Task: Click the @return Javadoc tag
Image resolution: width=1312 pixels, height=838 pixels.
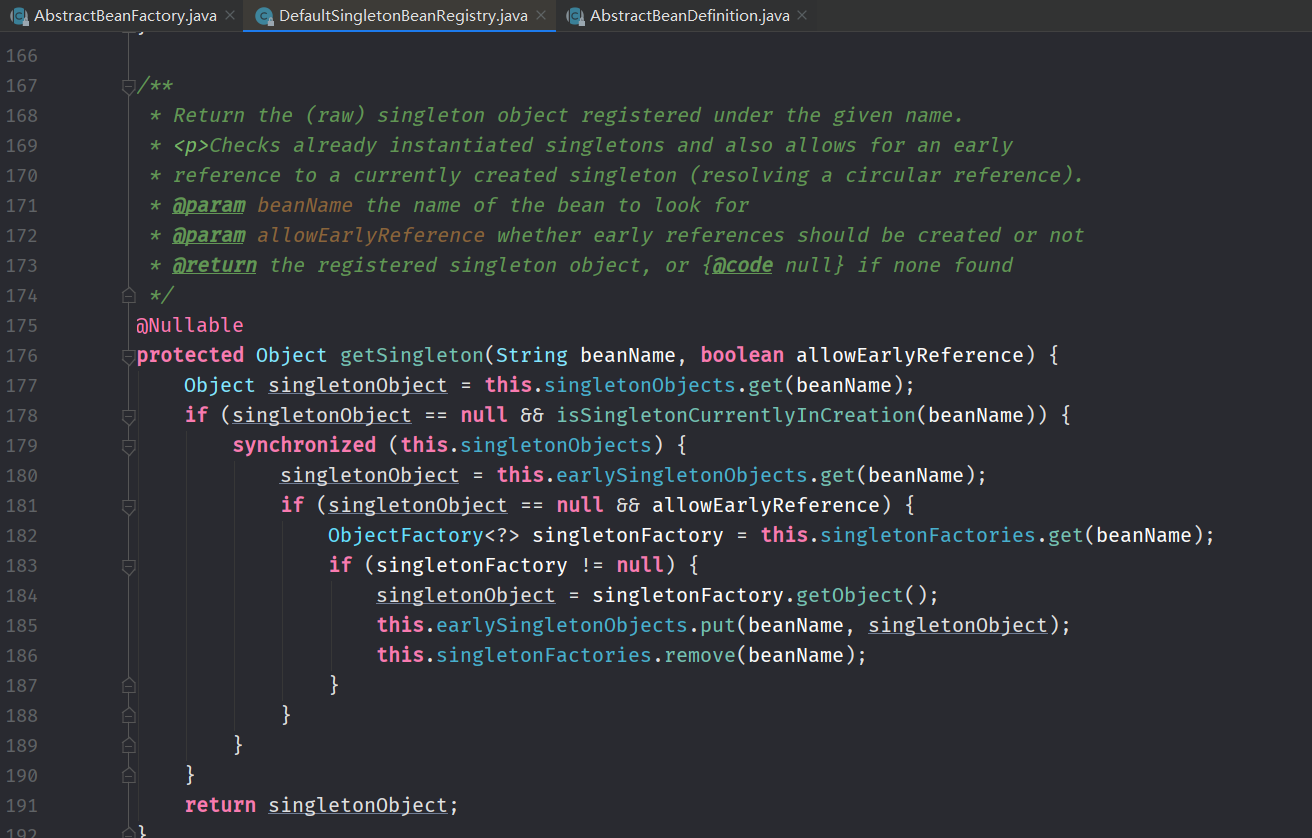Action: [x=214, y=265]
